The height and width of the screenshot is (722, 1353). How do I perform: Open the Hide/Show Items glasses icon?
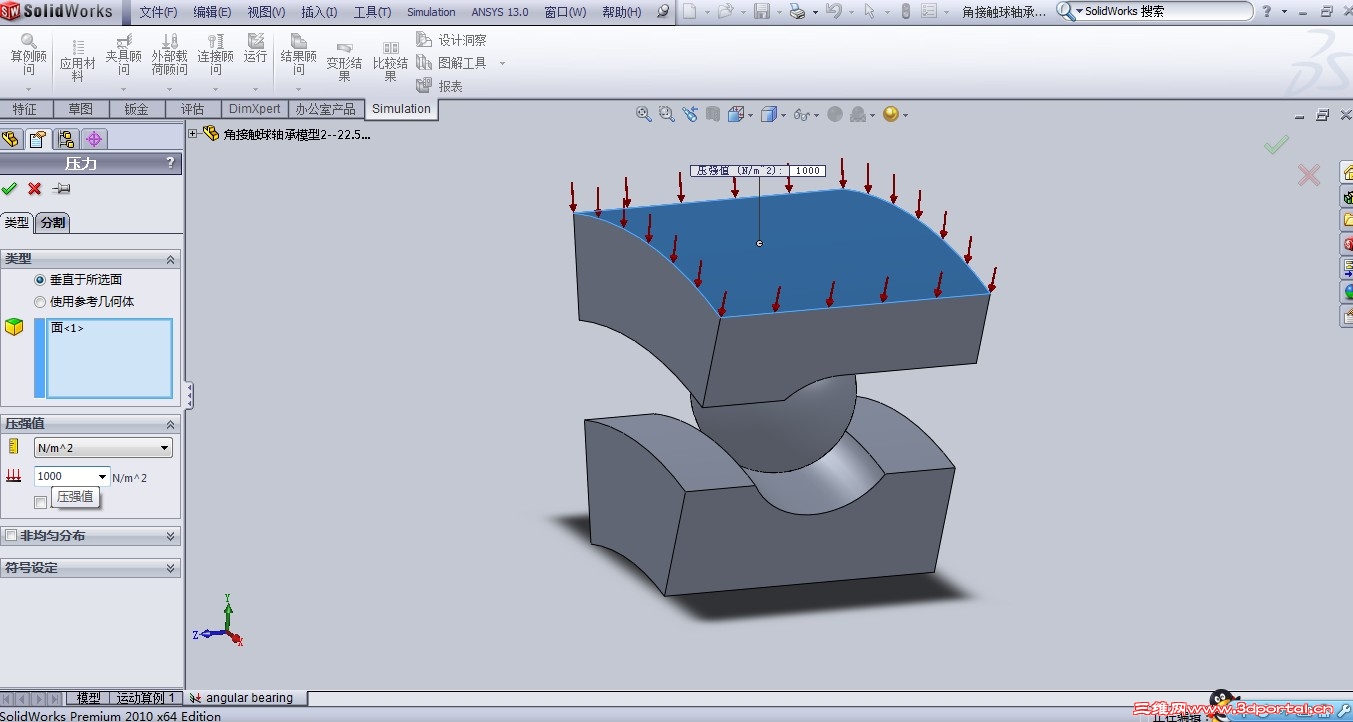[x=804, y=114]
